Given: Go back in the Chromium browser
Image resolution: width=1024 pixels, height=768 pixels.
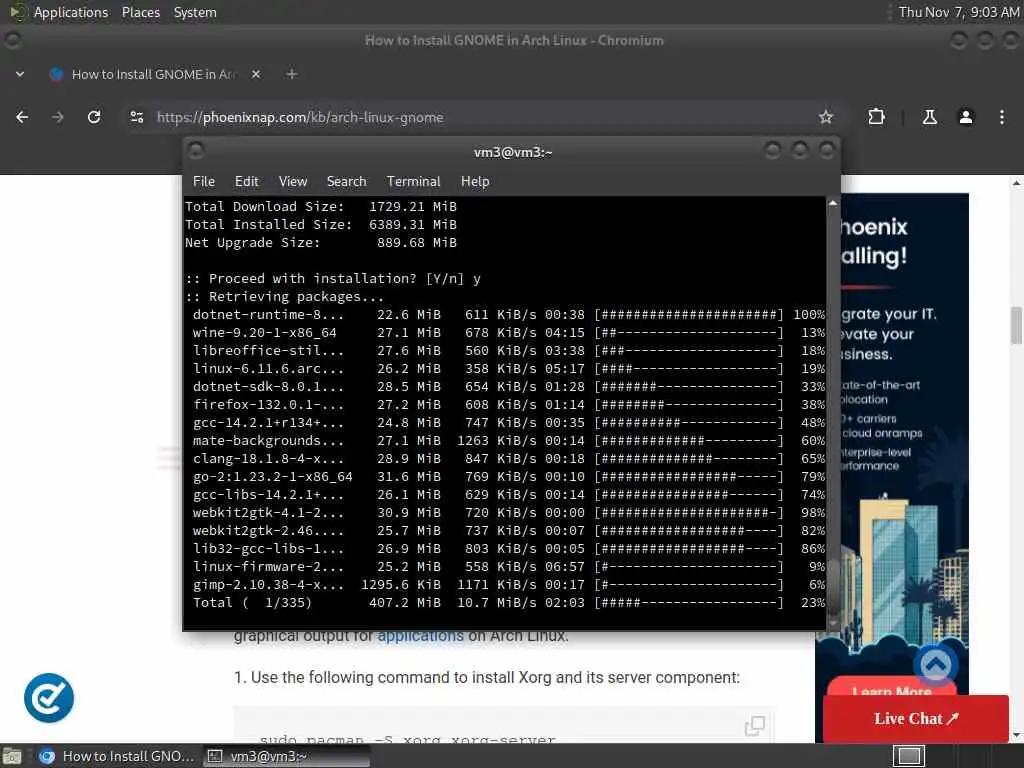Looking at the screenshot, I should coord(22,118).
